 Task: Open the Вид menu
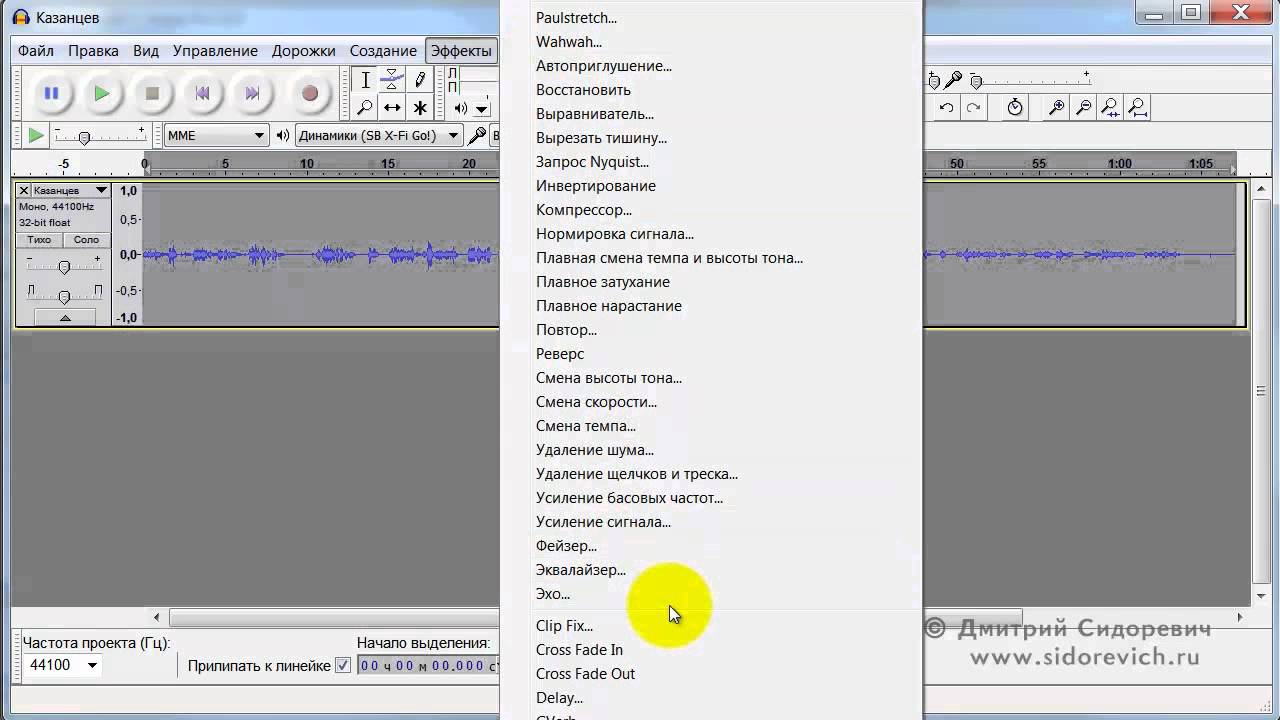point(146,50)
